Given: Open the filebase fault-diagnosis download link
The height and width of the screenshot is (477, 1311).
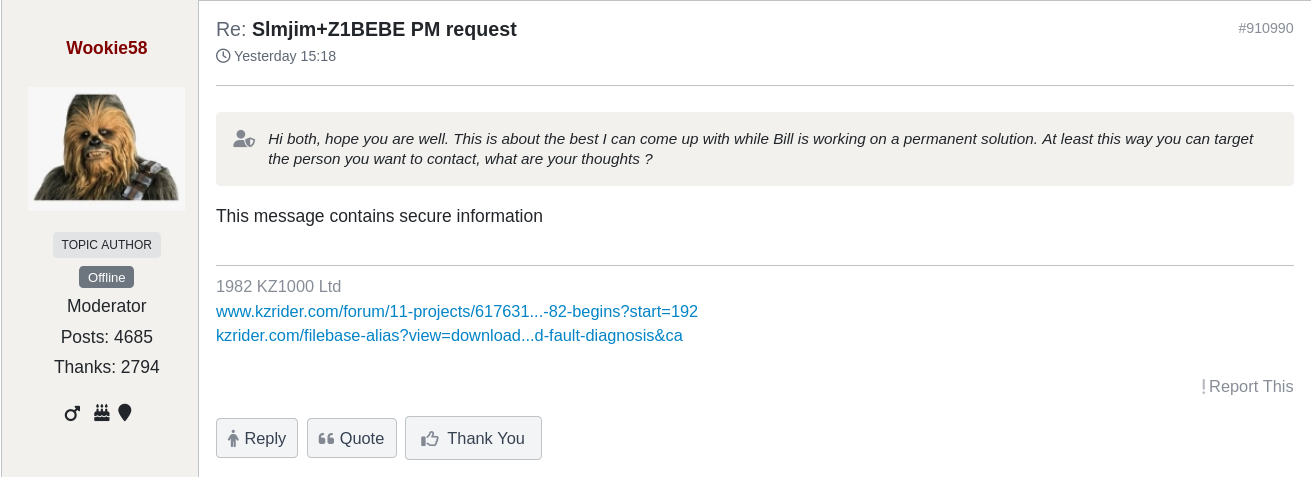Looking at the screenshot, I should tap(449, 335).
